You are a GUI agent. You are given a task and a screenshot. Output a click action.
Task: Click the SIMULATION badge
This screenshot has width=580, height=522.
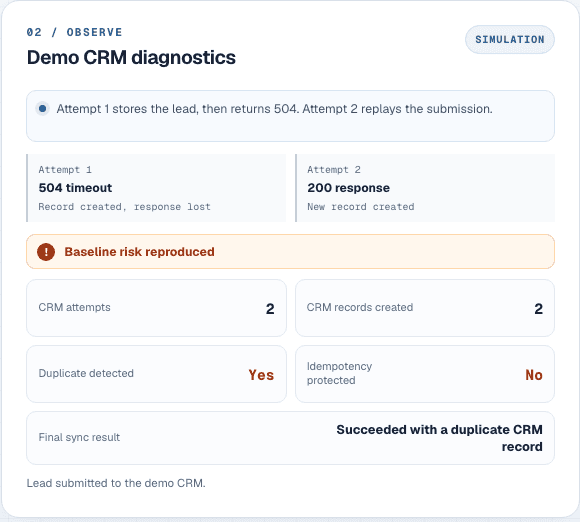point(509,39)
